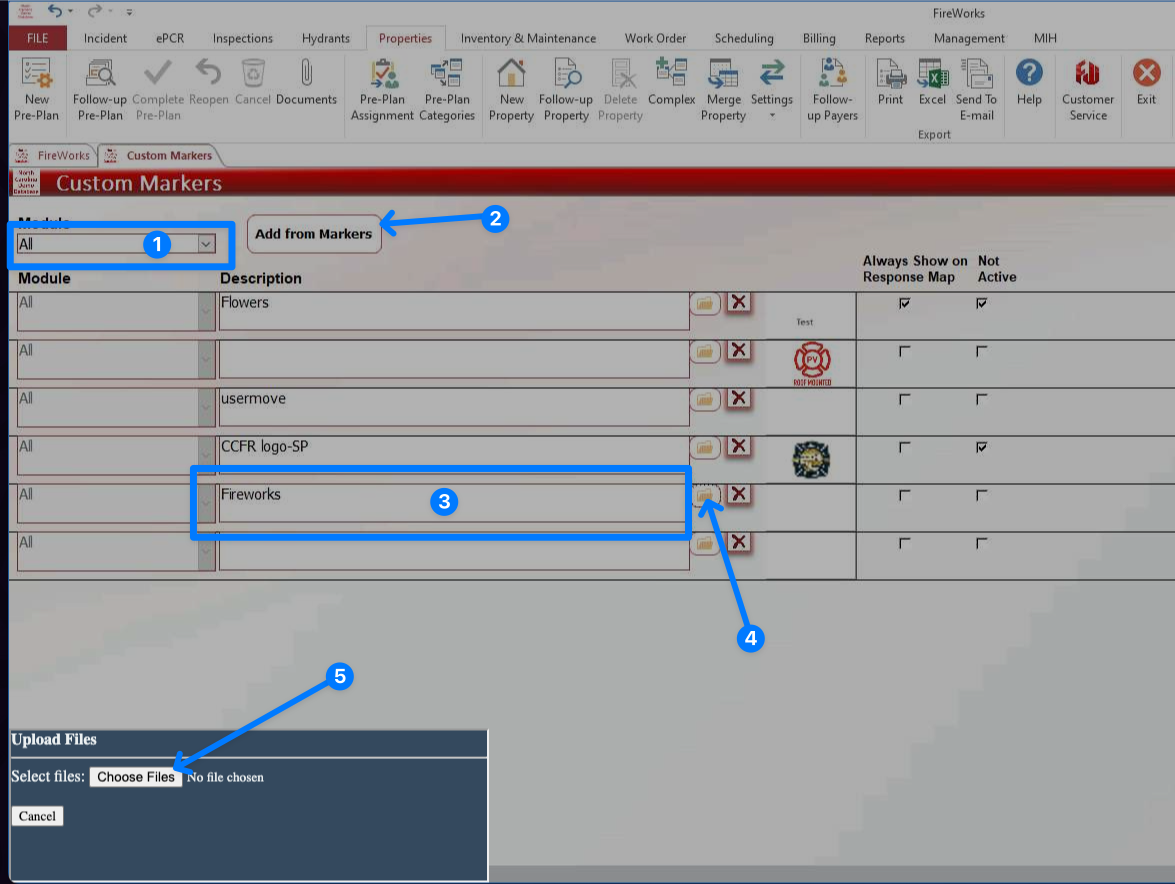Viewport: 1175px width, 884px height.
Task: Click the Roof Mounted PV marker thumbnail
Action: coord(812,363)
